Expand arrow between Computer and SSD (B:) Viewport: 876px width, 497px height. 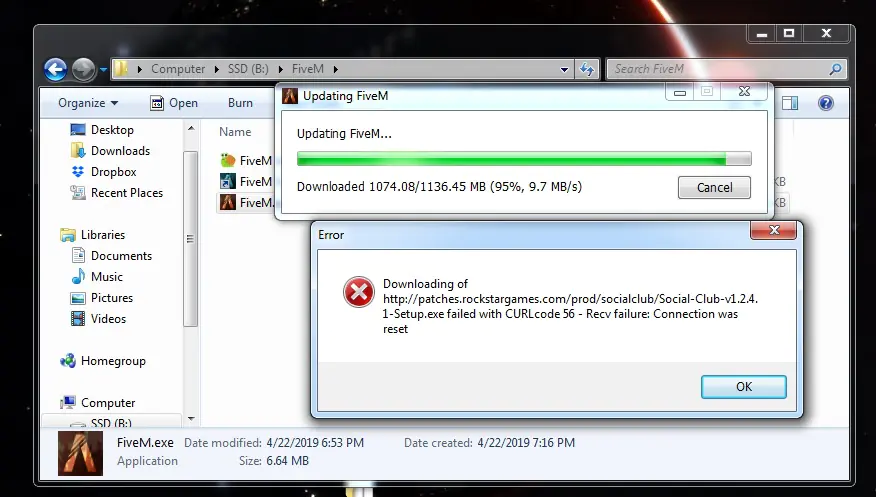pos(217,69)
